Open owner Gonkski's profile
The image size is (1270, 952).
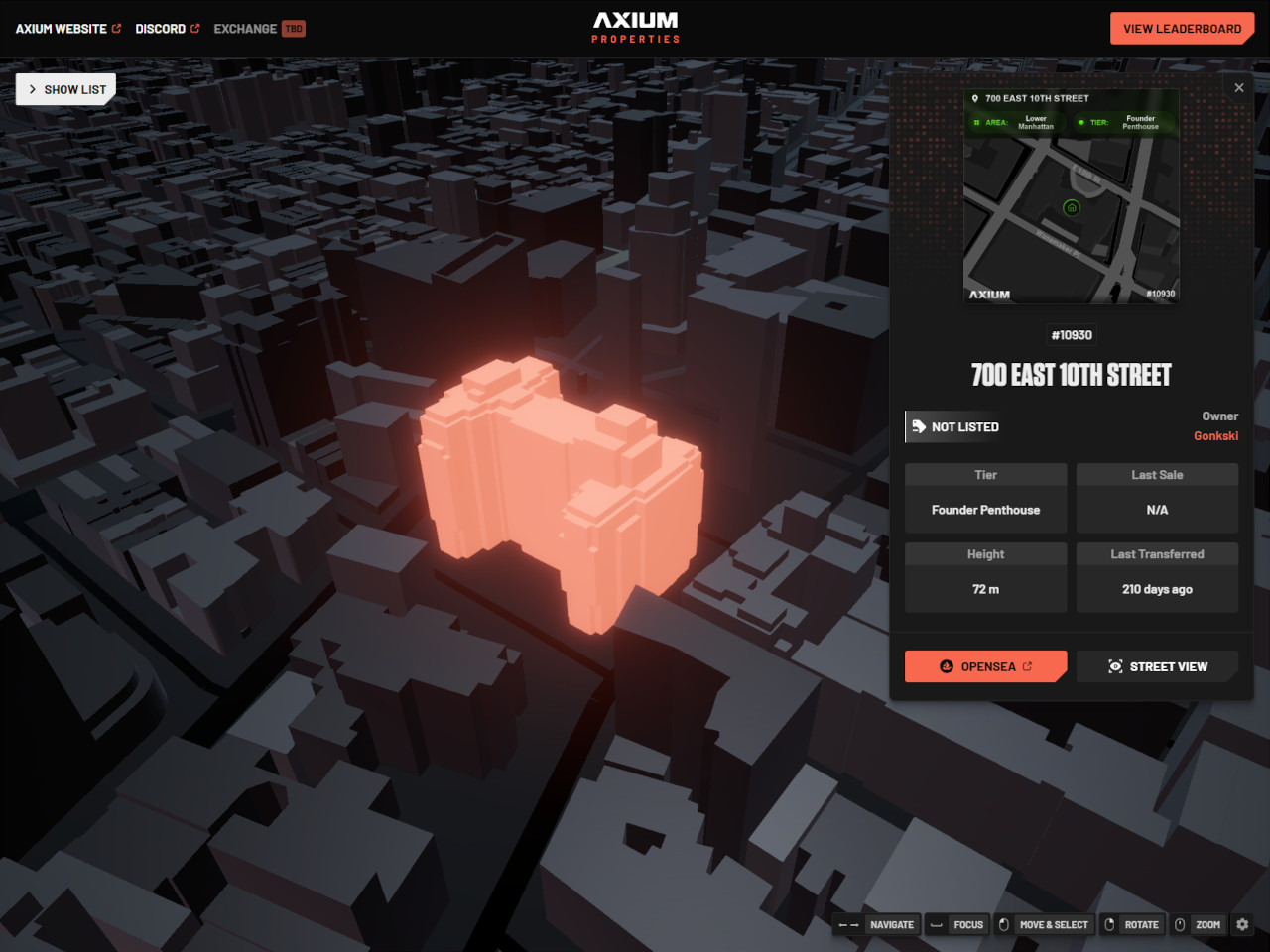[1215, 436]
